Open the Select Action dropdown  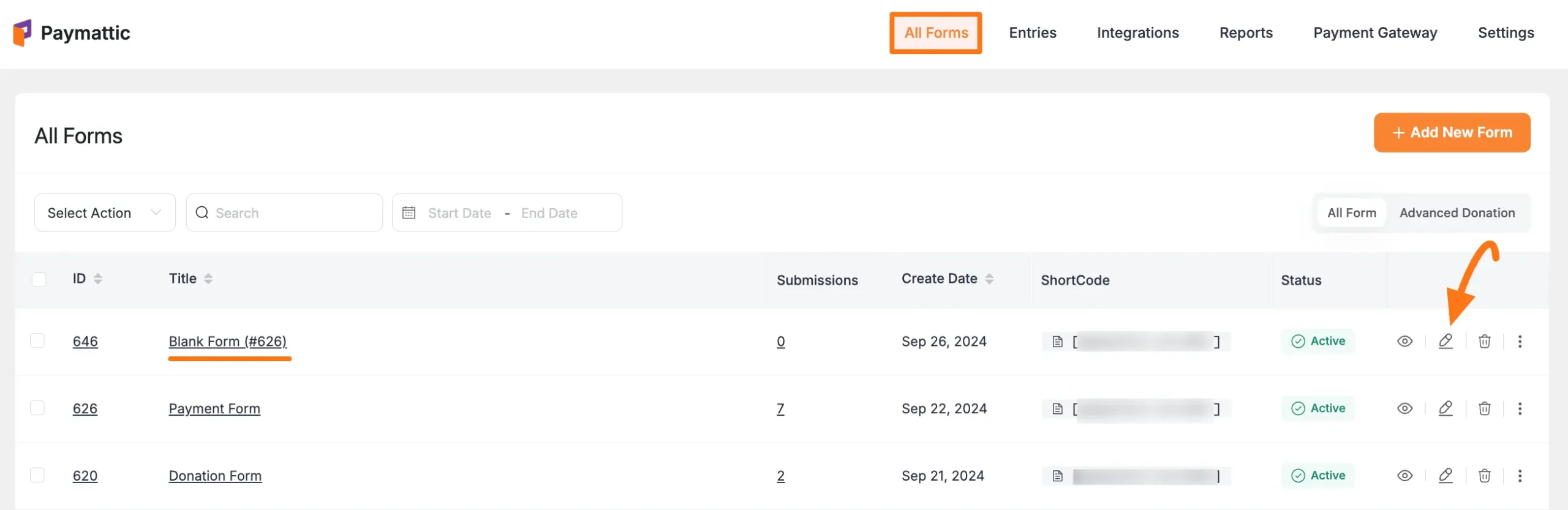click(x=105, y=212)
